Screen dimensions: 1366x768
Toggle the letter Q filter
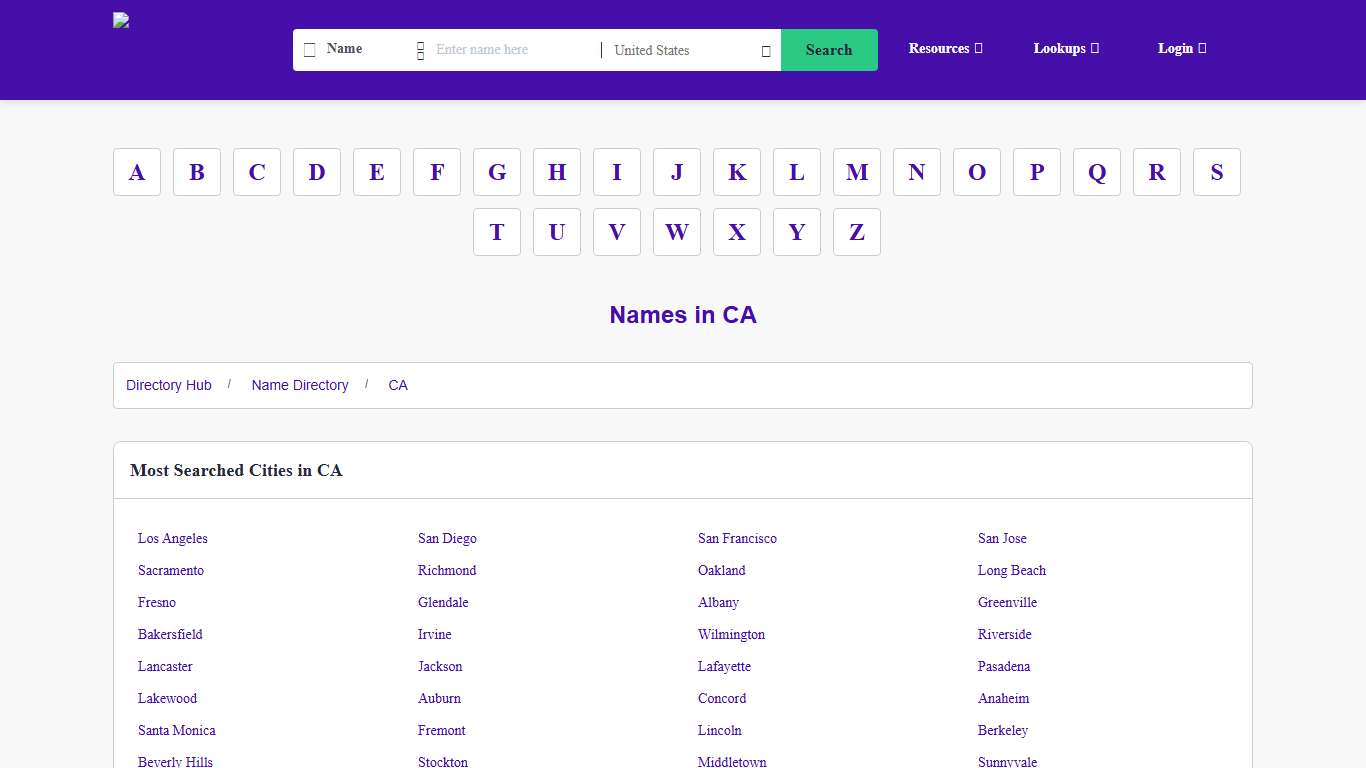(x=1097, y=172)
